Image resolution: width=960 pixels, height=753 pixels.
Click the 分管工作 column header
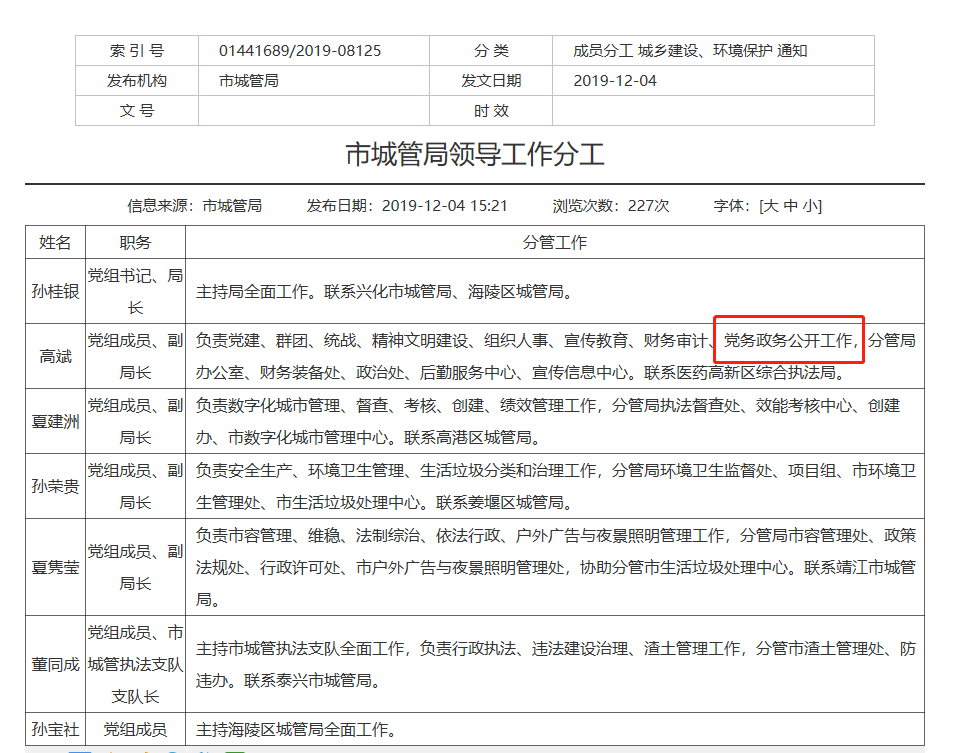point(554,242)
